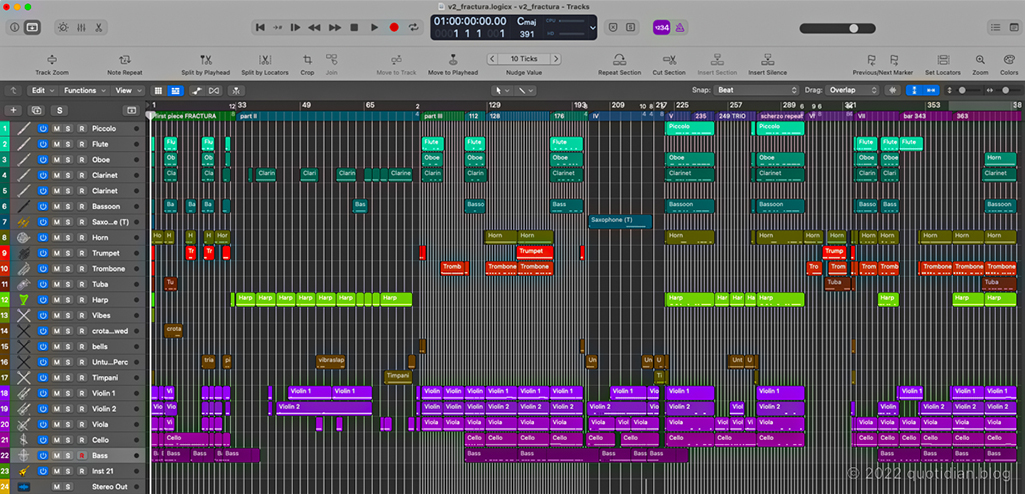Click the Cello track instrument icon
This screenshot has height=494, width=1025.
[x=24, y=440]
